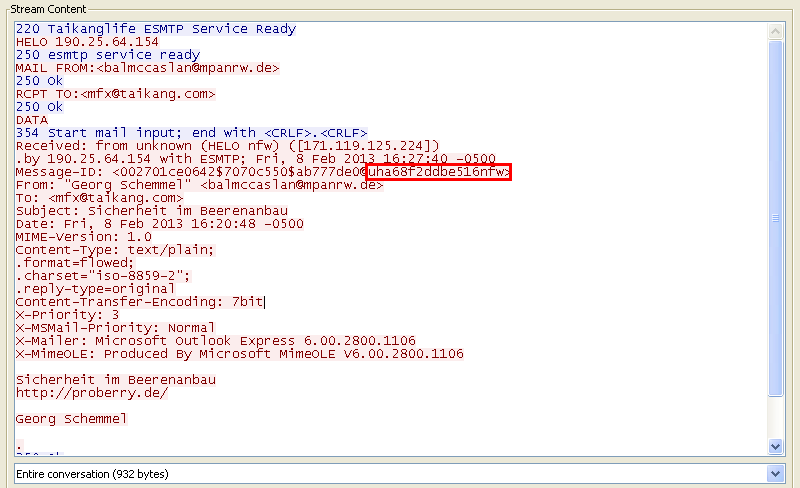Click the X-MimeOLE Produced By Microsoft line
The height and width of the screenshot is (488, 800).
point(239,354)
